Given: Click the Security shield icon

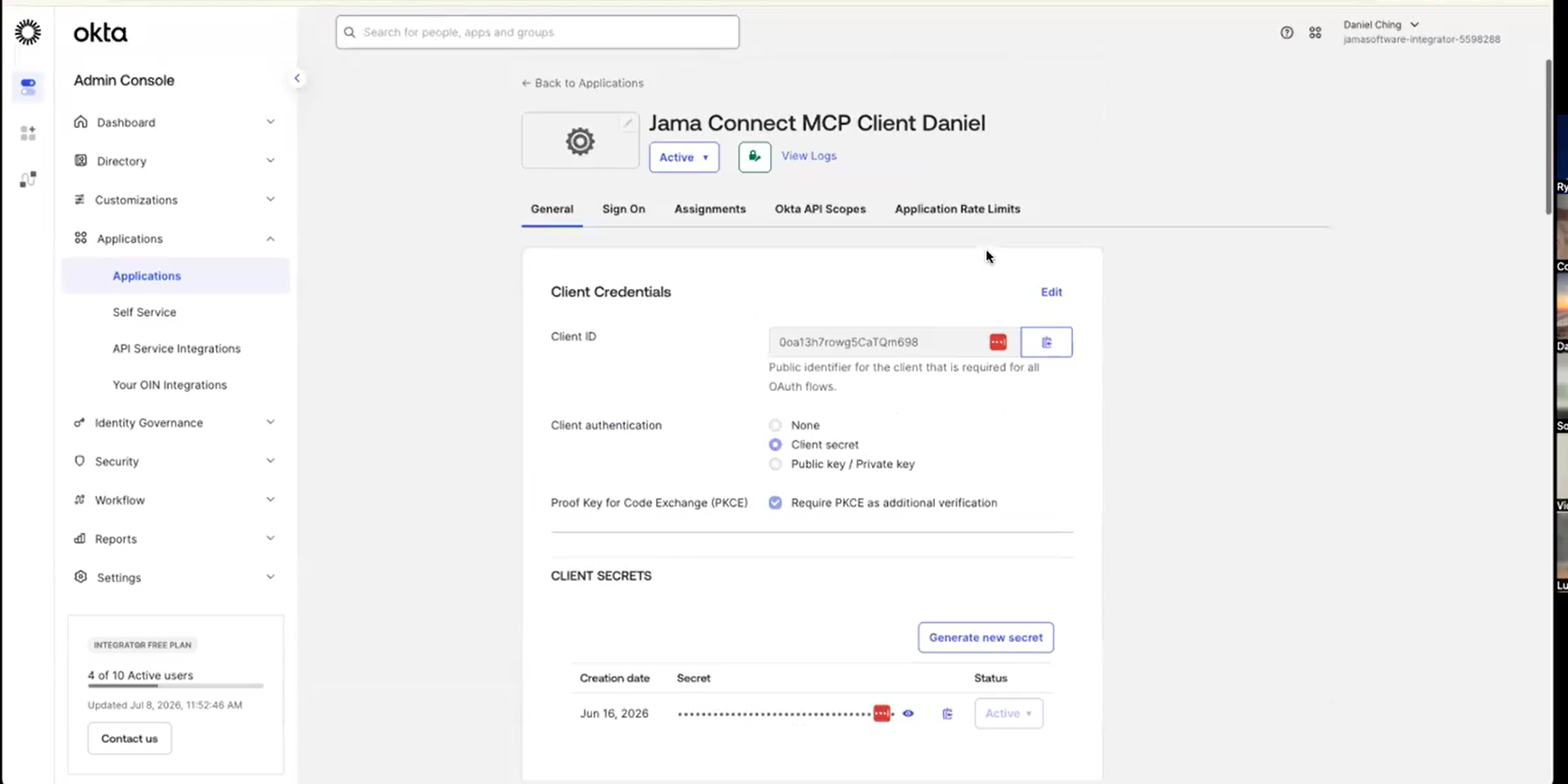Looking at the screenshot, I should (x=79, y=461).
